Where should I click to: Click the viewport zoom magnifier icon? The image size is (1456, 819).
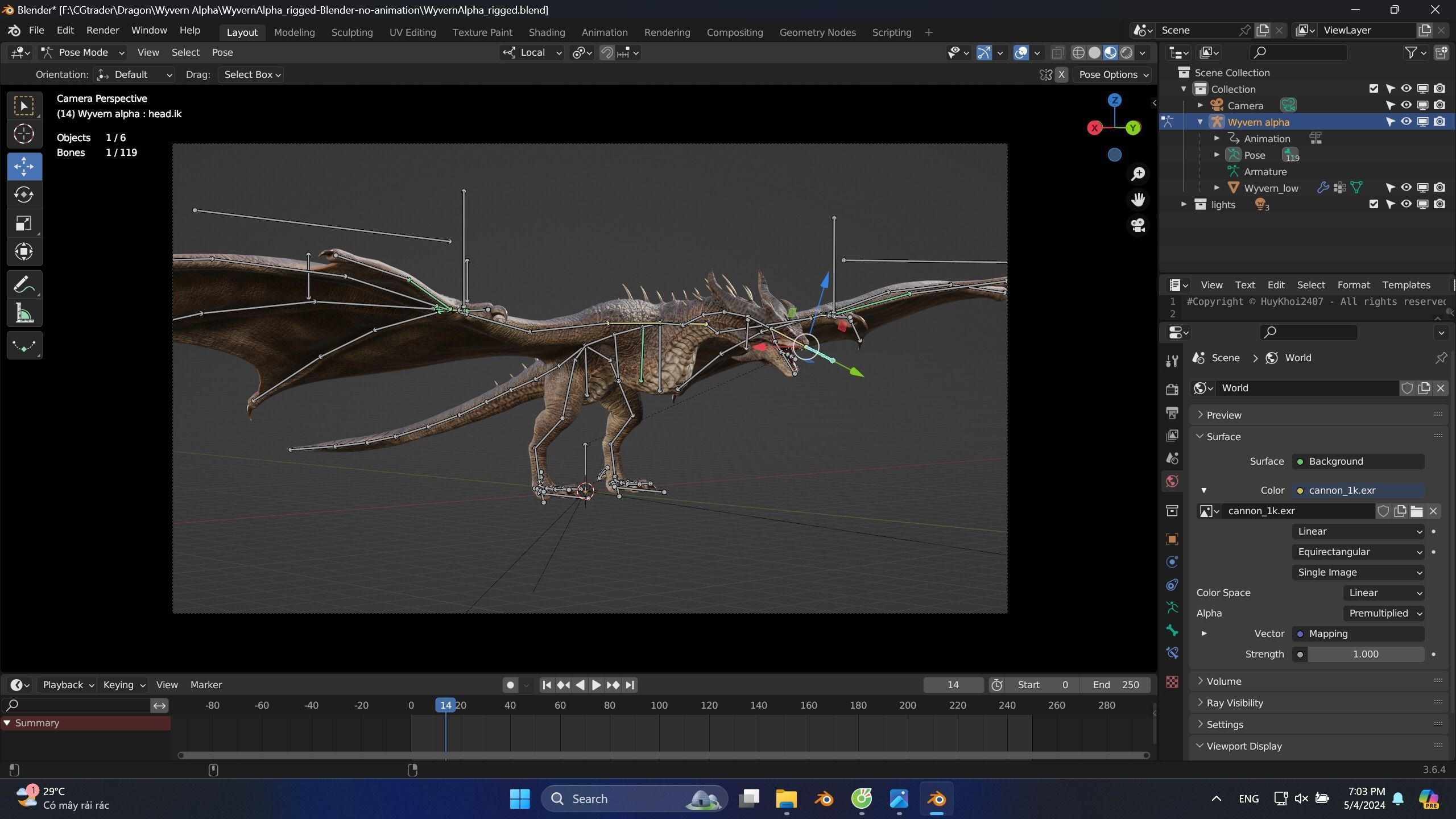(1138, 174)
